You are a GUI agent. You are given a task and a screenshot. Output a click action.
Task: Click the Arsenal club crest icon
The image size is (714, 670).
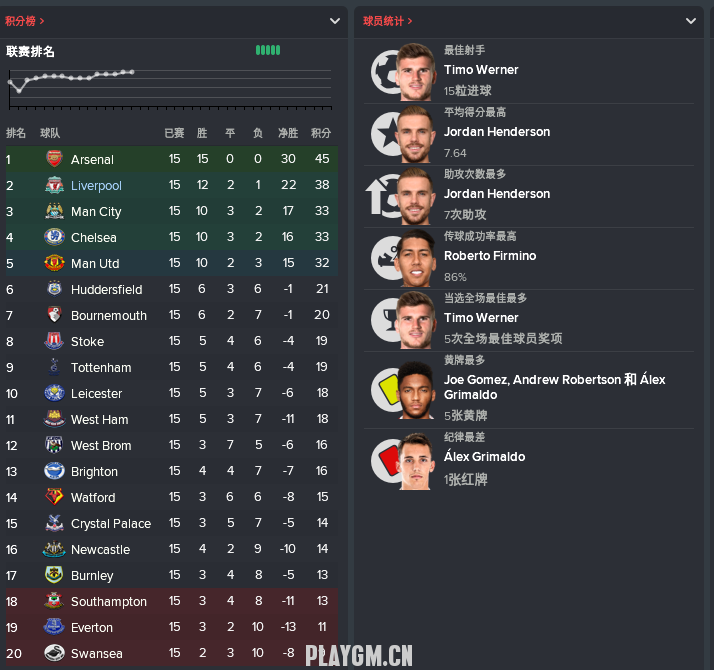click(x=54, y=159)
